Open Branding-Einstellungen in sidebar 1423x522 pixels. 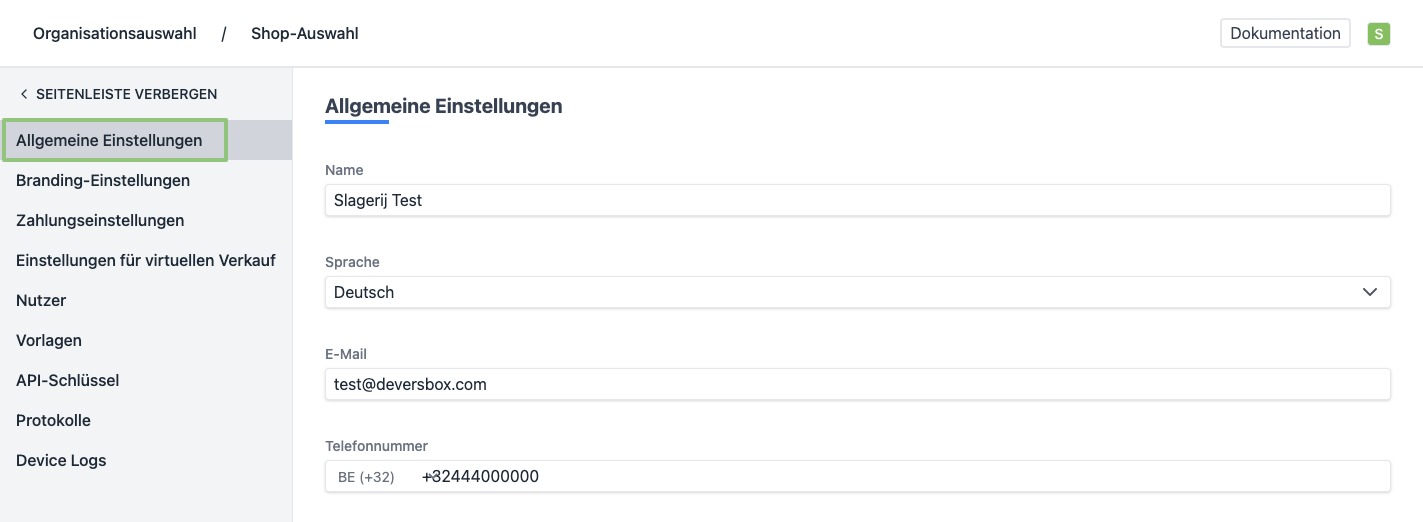click(103, 180)
